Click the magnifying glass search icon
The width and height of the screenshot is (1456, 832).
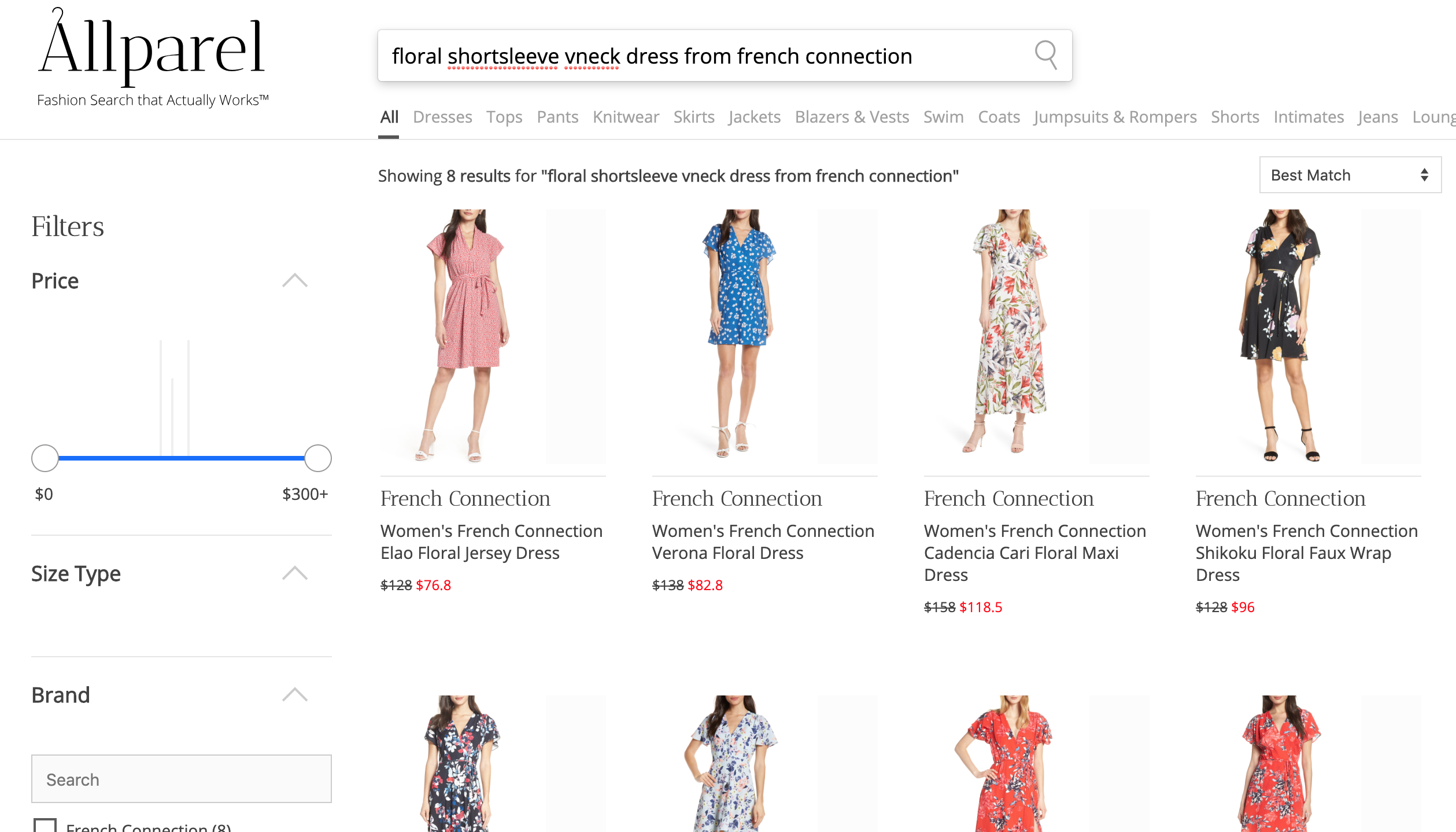coord(1045,56)
